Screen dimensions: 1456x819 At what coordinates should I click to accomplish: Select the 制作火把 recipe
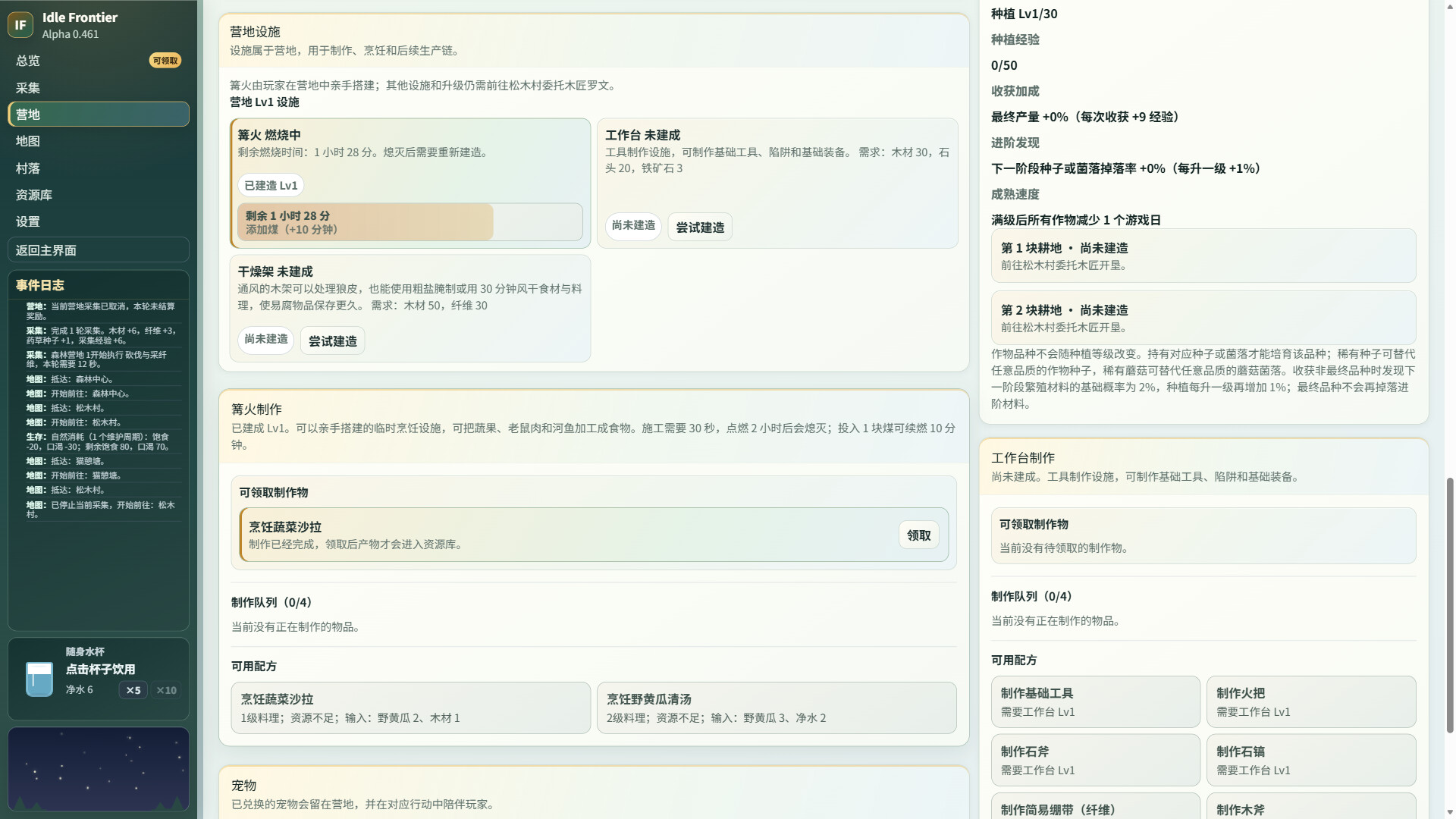[1311, 702]
